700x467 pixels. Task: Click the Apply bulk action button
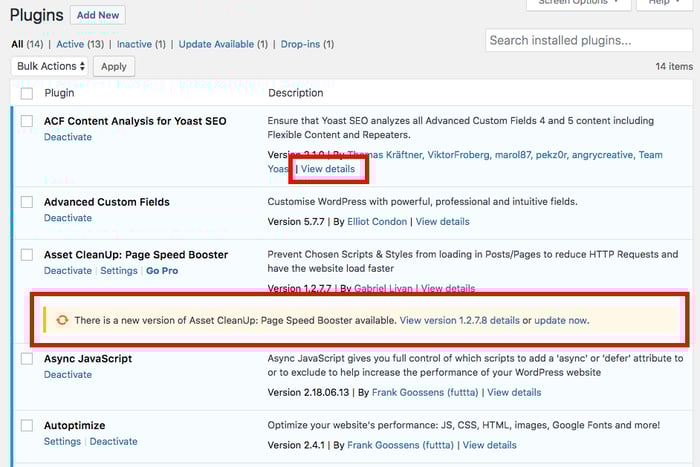114,66
